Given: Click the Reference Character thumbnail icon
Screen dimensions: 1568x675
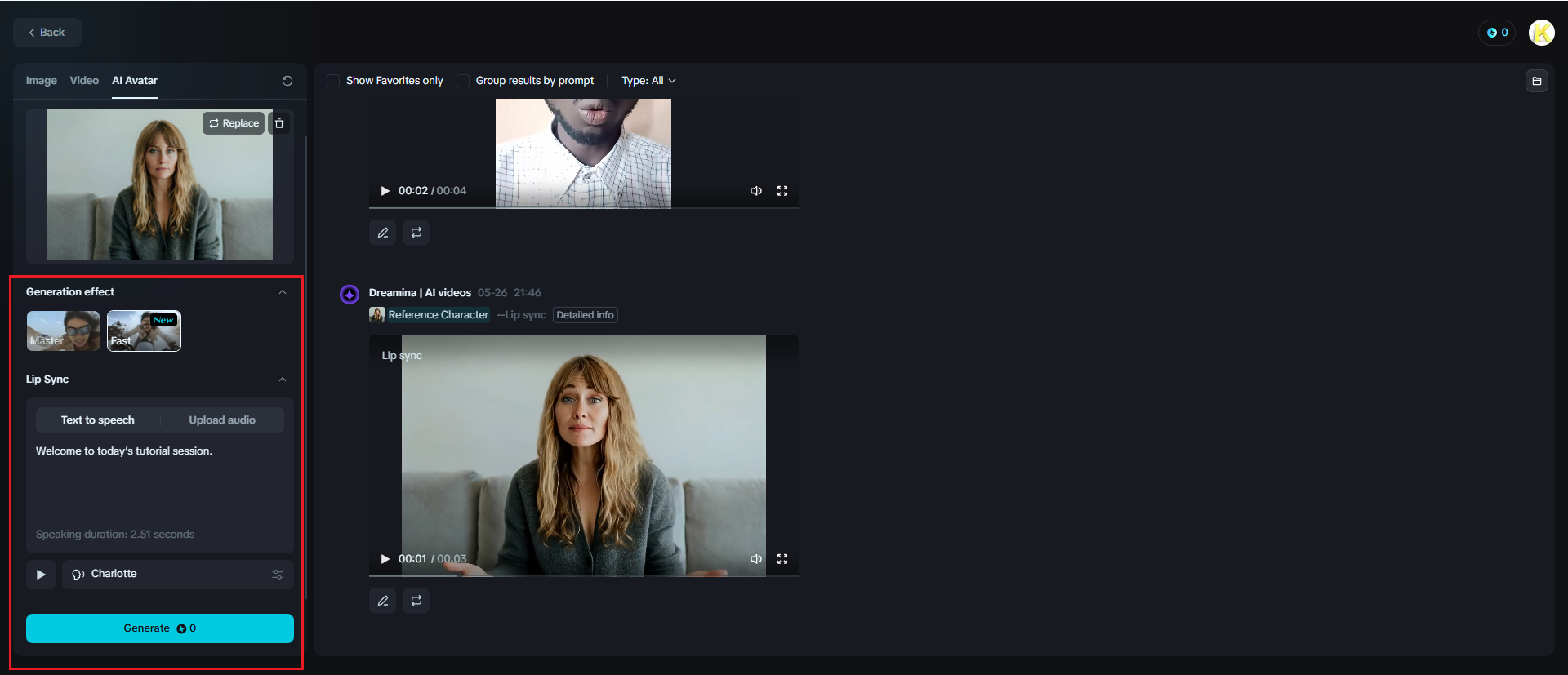Looking at the screenshot, I should point(377,315).
